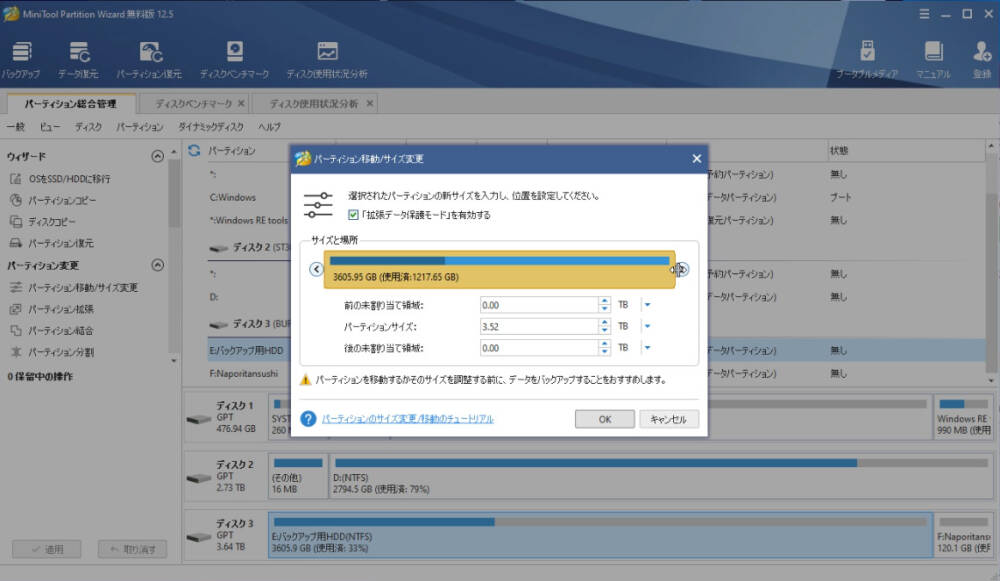Viewport: 1000px width, 581px height.
Task: Open the ビュー menu
Action: (50, 127)
